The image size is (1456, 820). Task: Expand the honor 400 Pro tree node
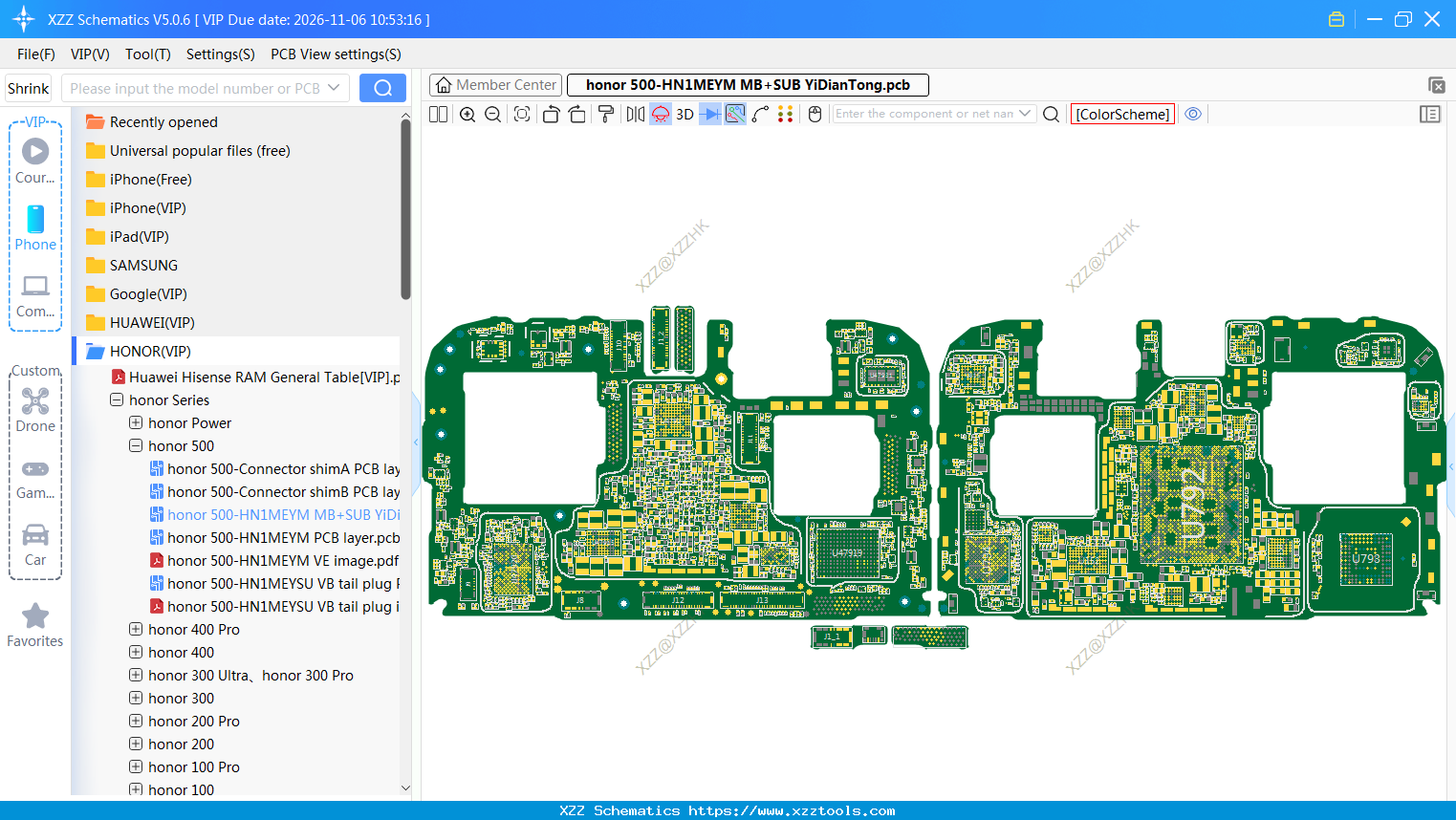[x=136, y=630]
